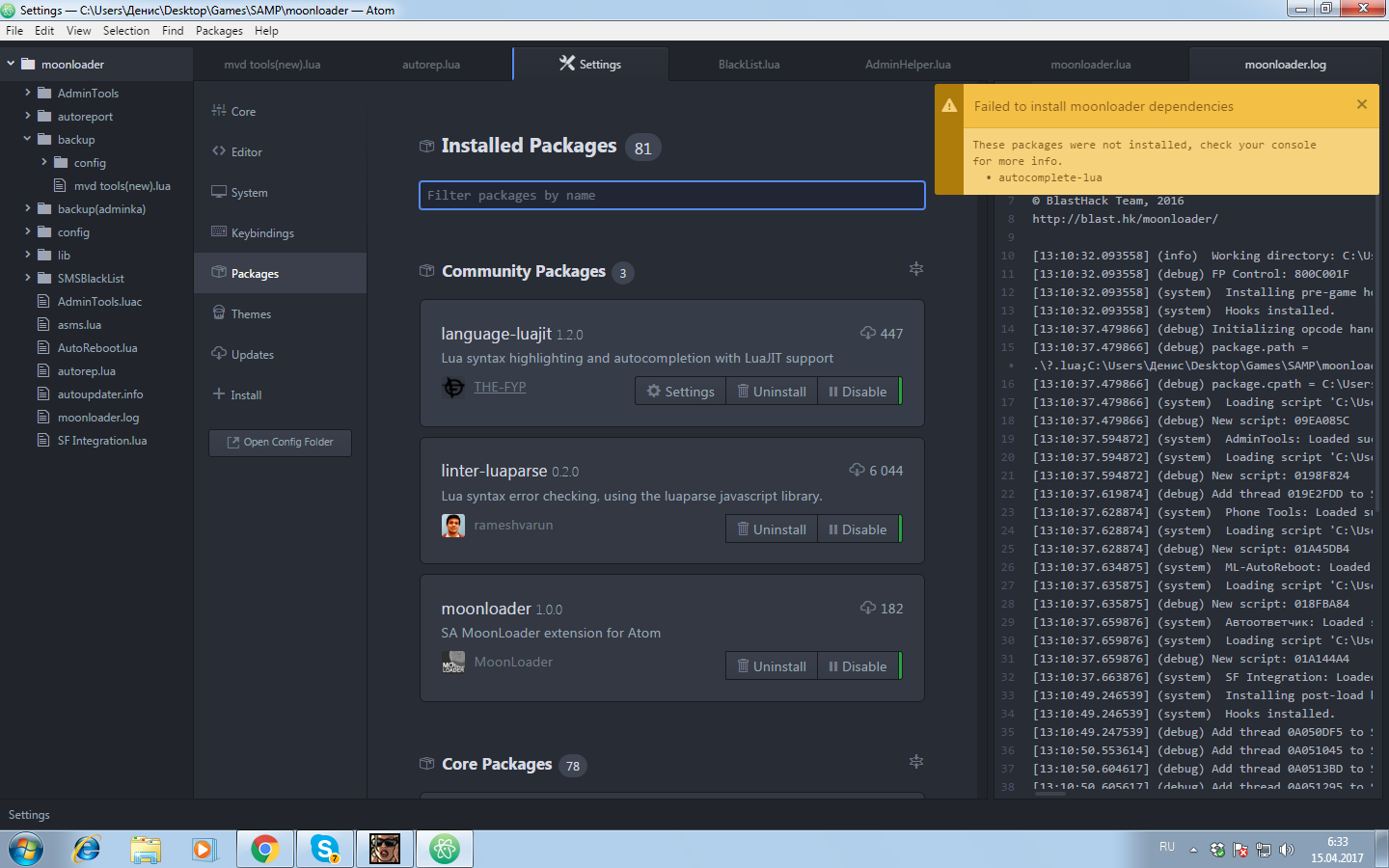Open AdminTools.luac in tree view
This screenshot has width=1389, height=868.
click(x=99, y=302)
